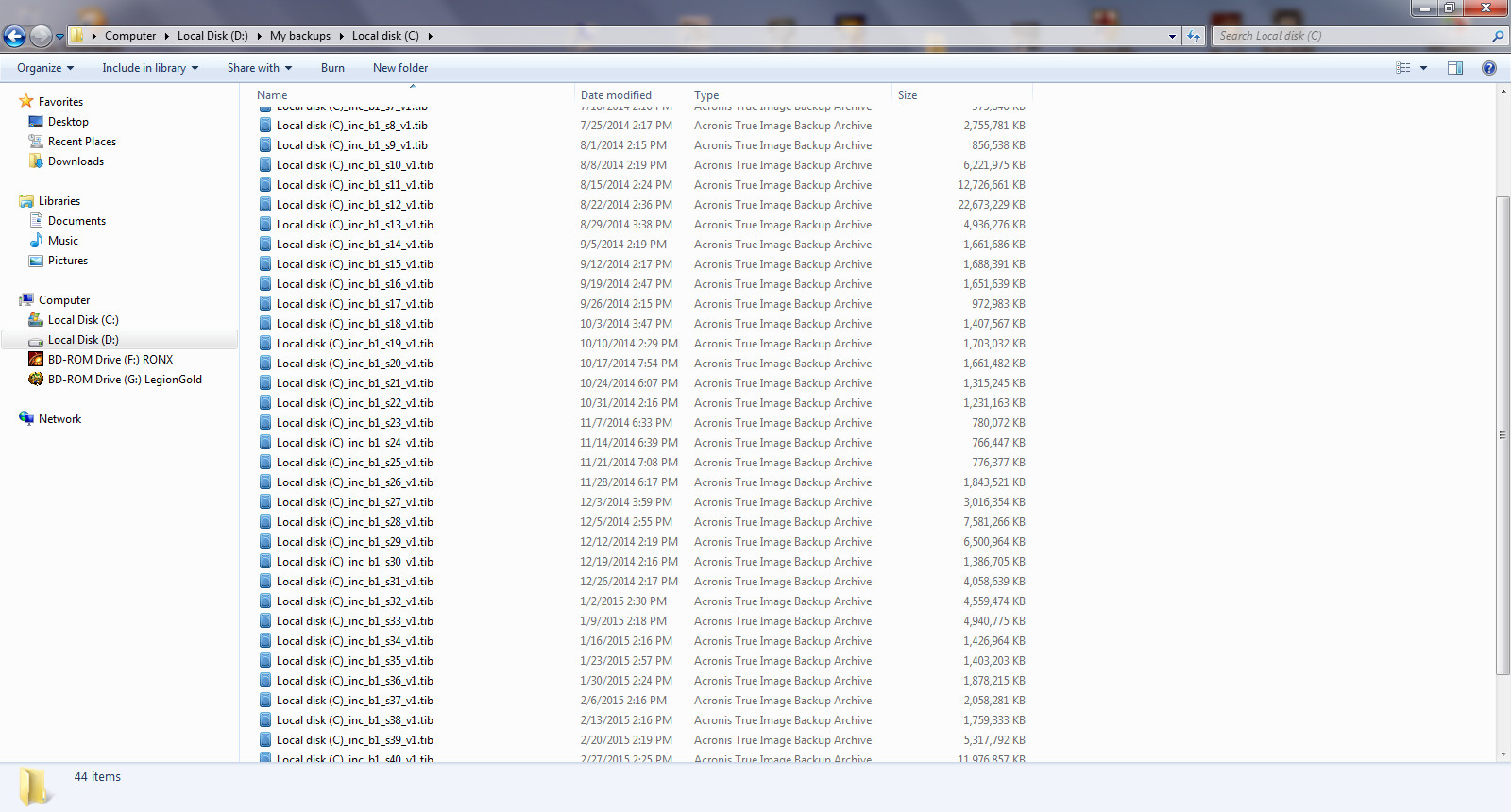Sort files by Type column
Image resolution: width=1511 pixels, height=812 pixels.
(x=706, y=95)
